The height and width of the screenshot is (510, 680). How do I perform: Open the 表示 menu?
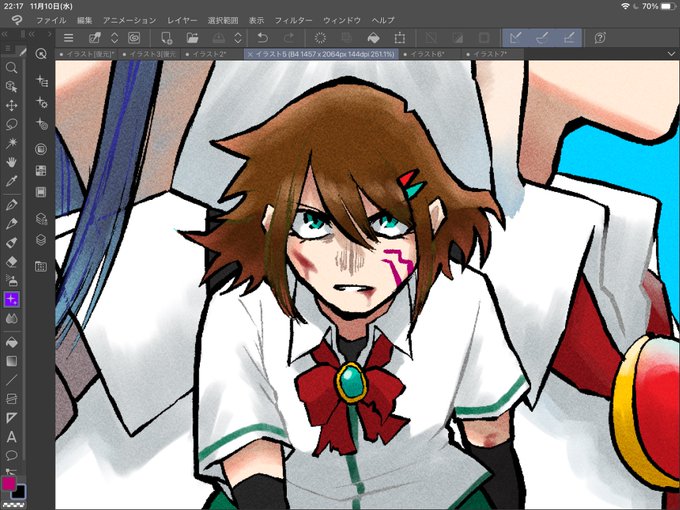tap(256, 20)
